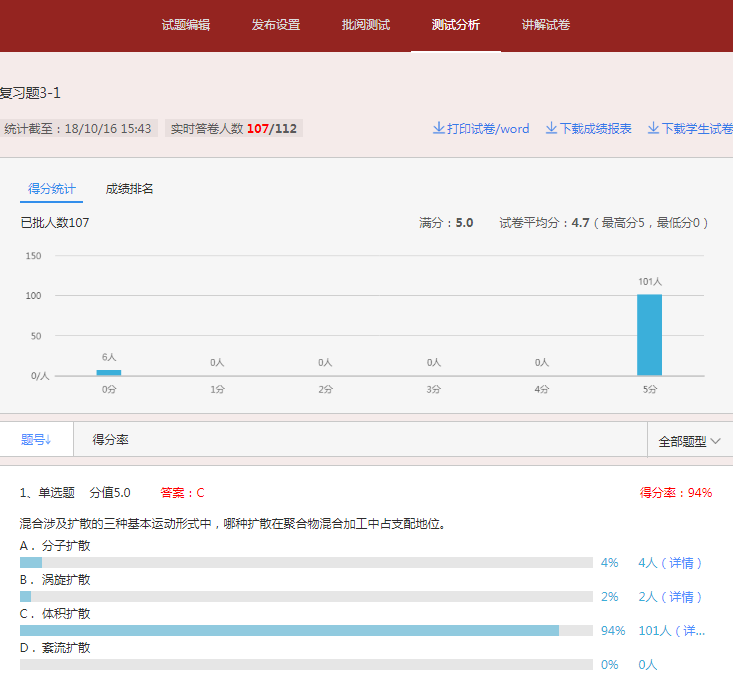
Task: Open the 讲解试卷 tab
Action: tap(546, 25)
